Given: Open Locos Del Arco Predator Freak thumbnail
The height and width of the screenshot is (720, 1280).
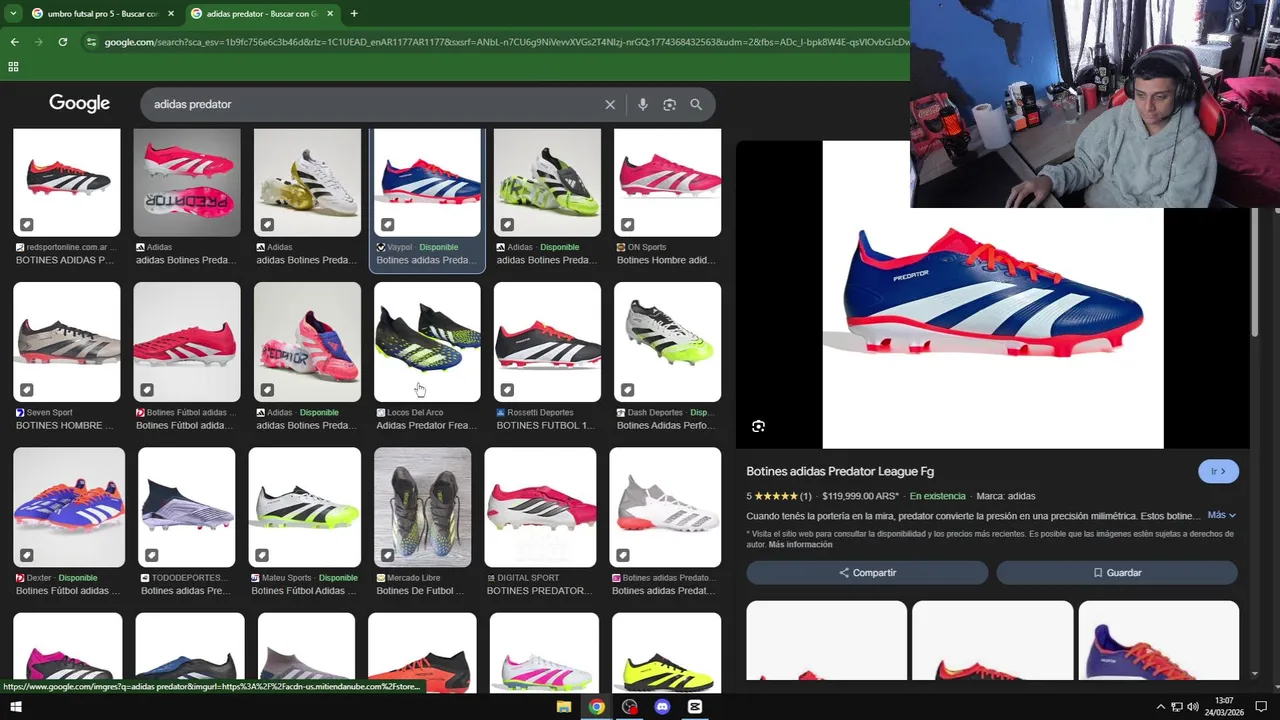Looking at the screenshot, I should pos(427,342).
